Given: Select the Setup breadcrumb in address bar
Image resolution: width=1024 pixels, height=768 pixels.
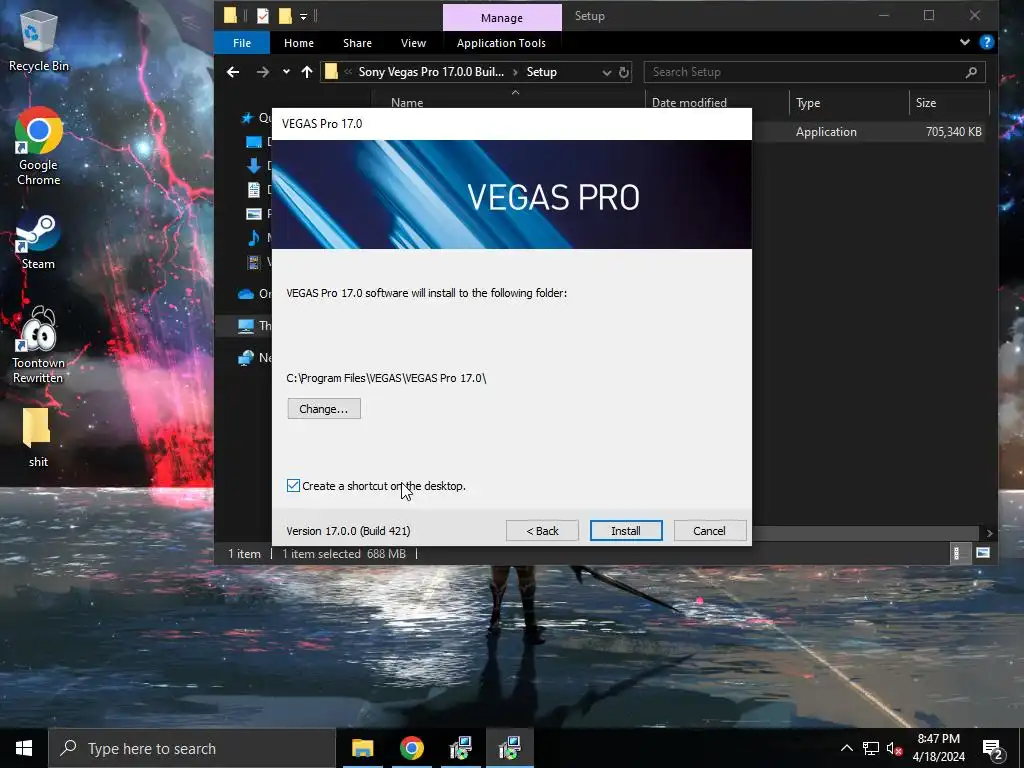Looking at the screenshot, I should pos(541,72).
